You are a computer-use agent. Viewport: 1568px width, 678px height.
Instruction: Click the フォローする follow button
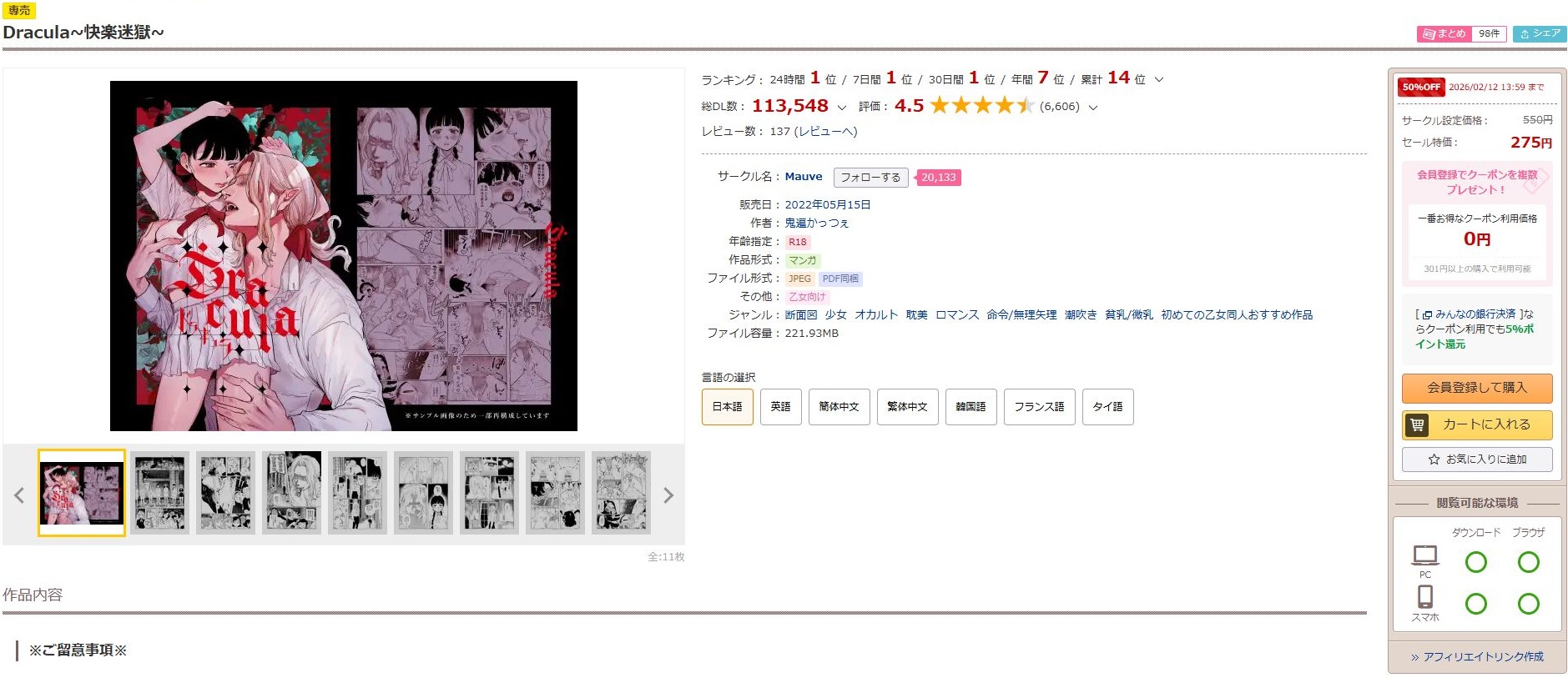pos(870,178)
